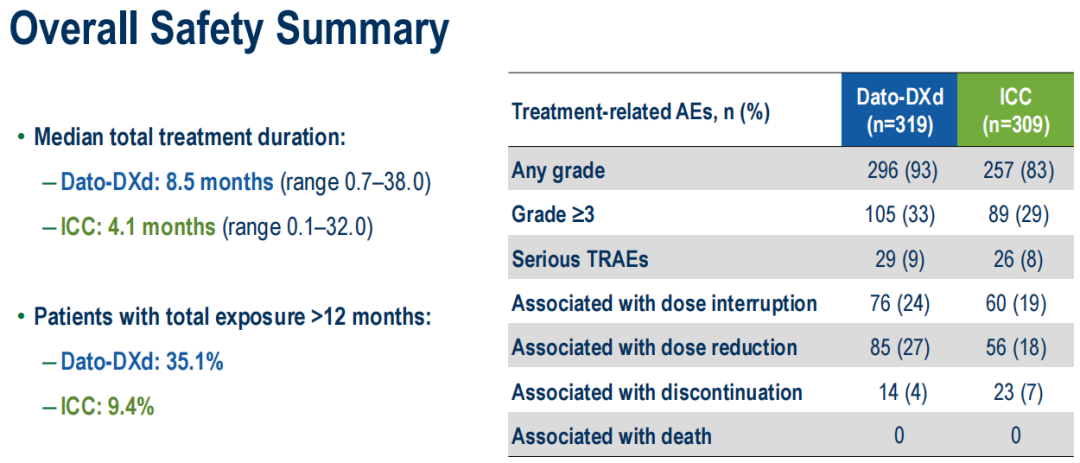1080x463 pixels.
Task: Select the "Dato-DXd: 8.5 months" text
Action: pyautogui.click(x=167, y=183)
